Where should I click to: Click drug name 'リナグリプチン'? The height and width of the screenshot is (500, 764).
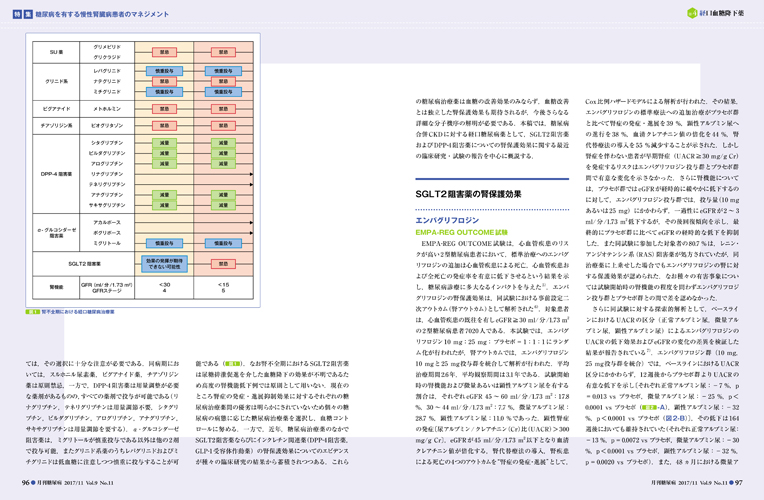(107, 174)
